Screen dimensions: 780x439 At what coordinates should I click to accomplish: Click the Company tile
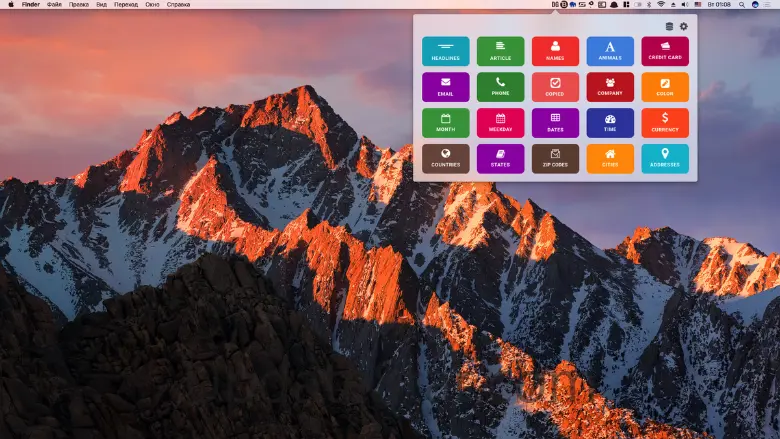tap(610, 87)
